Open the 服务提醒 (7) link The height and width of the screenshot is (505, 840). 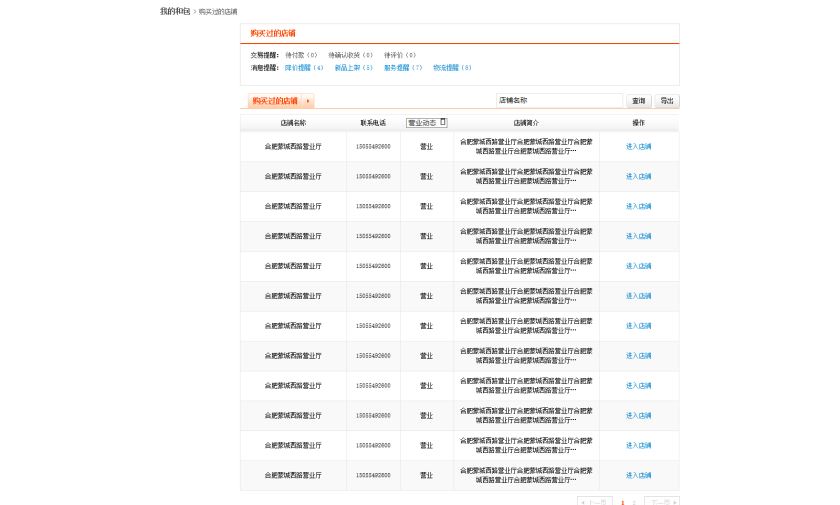tap(403, 67)
